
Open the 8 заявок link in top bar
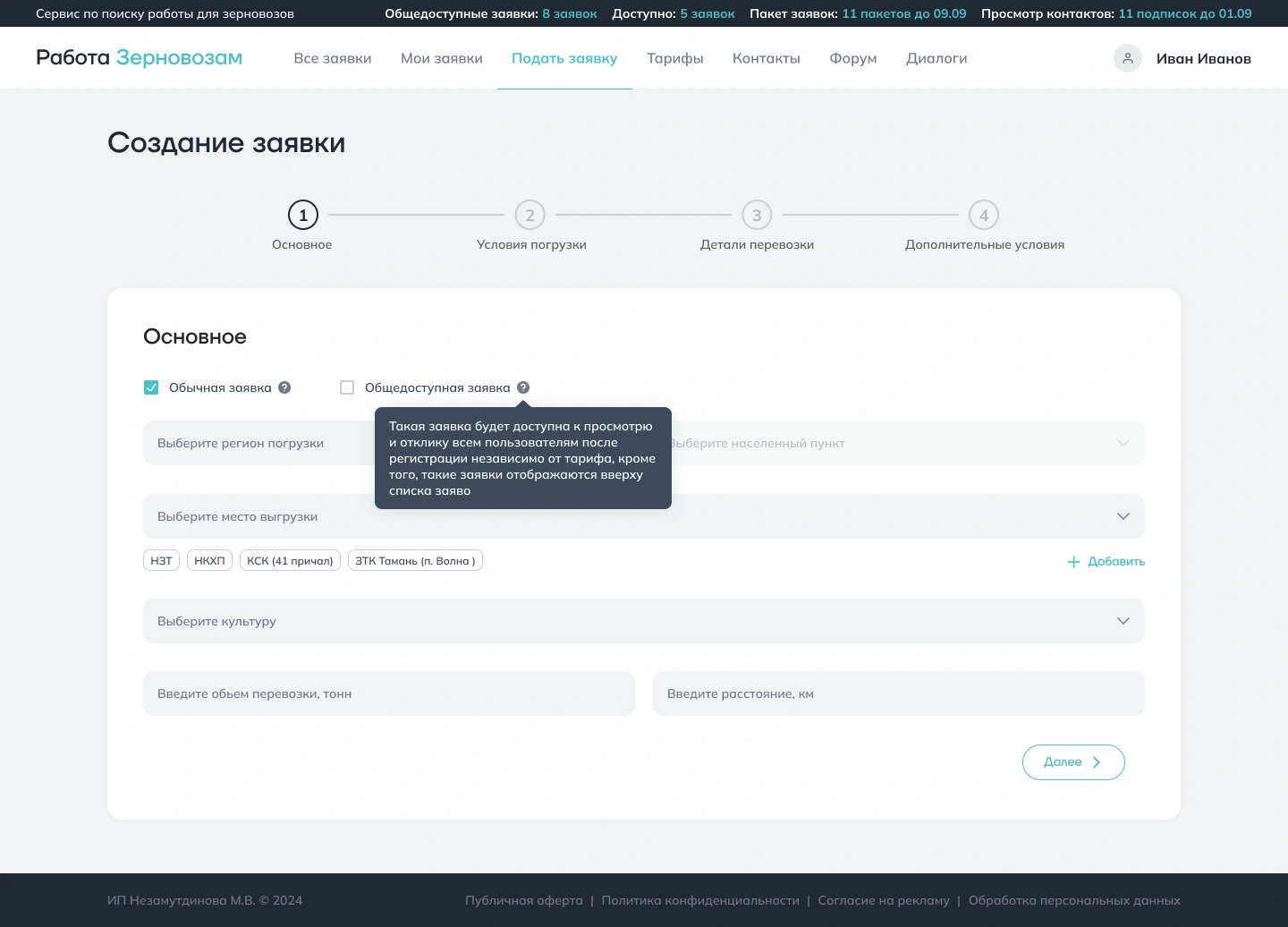(x=570, y=13)
